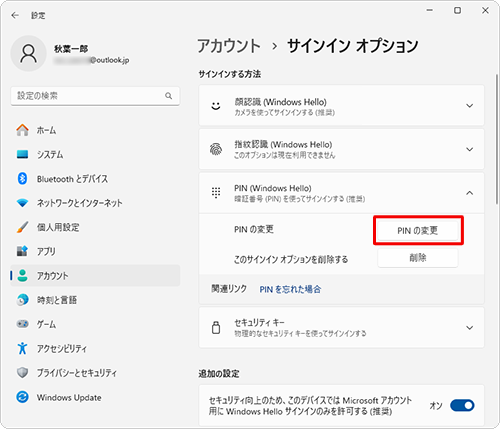Screen dimensions: 500x429
Task: Open the PIN を忘れた場合 link
Action: coord(290,289)
